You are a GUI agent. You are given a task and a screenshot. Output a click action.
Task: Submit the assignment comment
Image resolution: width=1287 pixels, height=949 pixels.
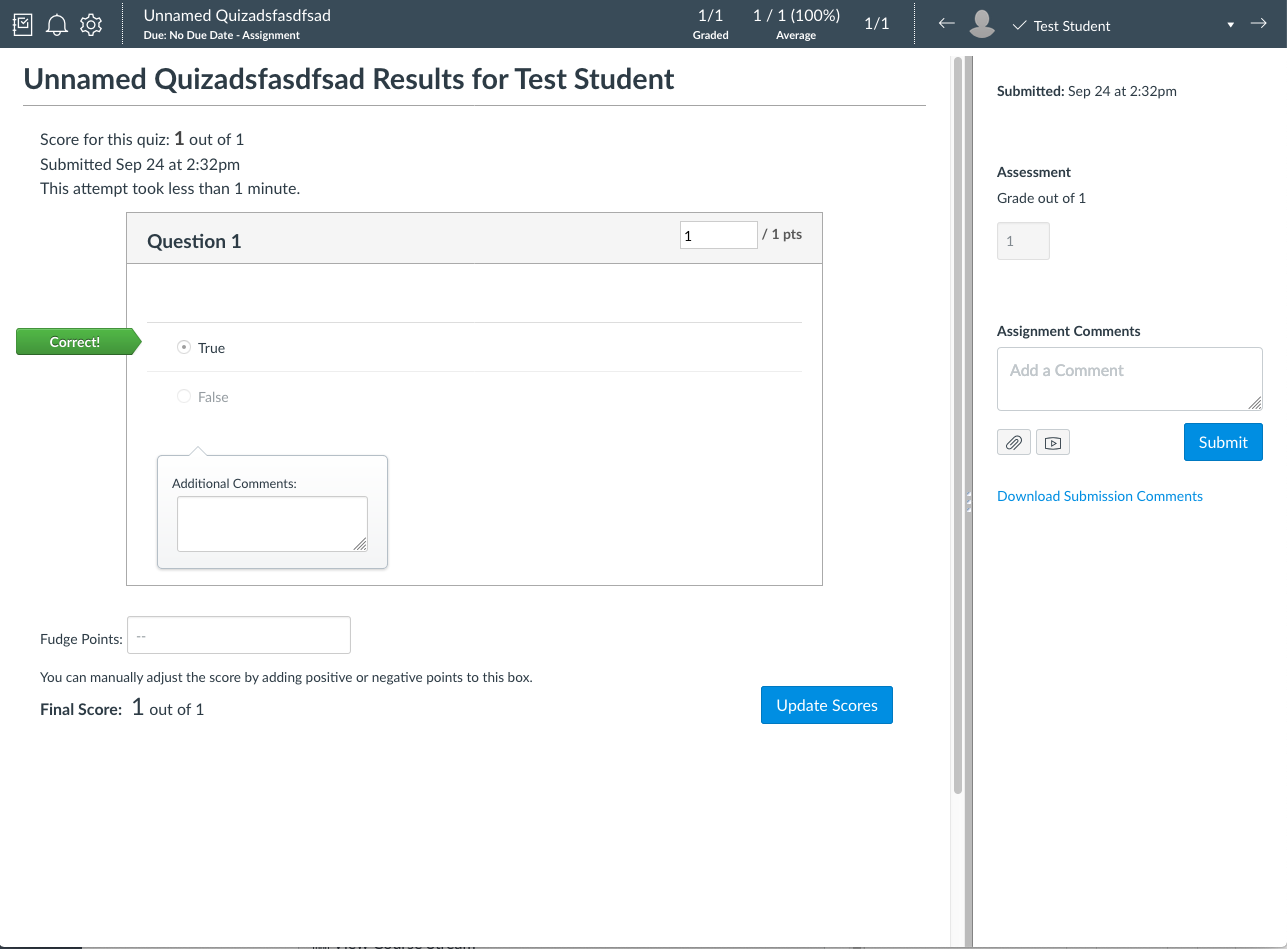click(x=1223, y=441)
